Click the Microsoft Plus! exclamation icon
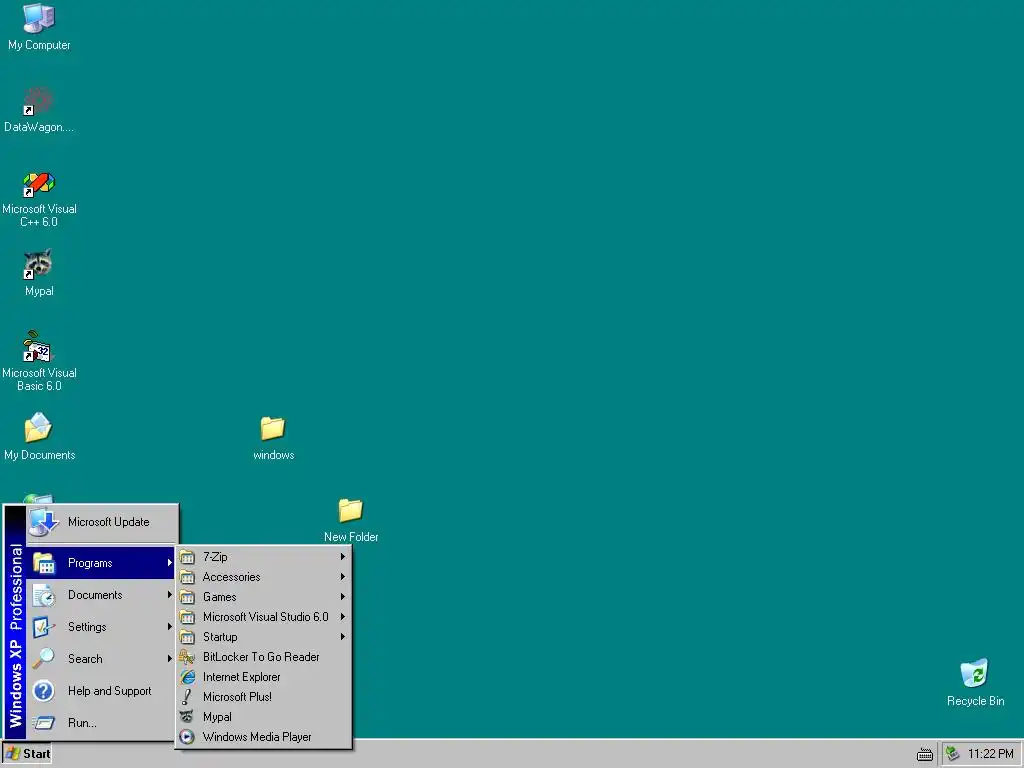 click(x=187, y=697)
